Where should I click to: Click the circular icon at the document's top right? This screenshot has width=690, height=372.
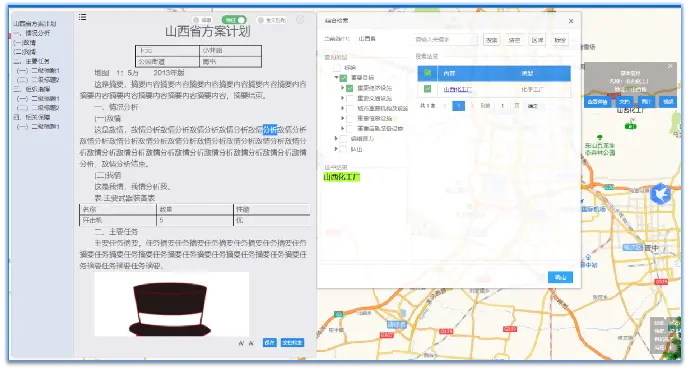300,20
